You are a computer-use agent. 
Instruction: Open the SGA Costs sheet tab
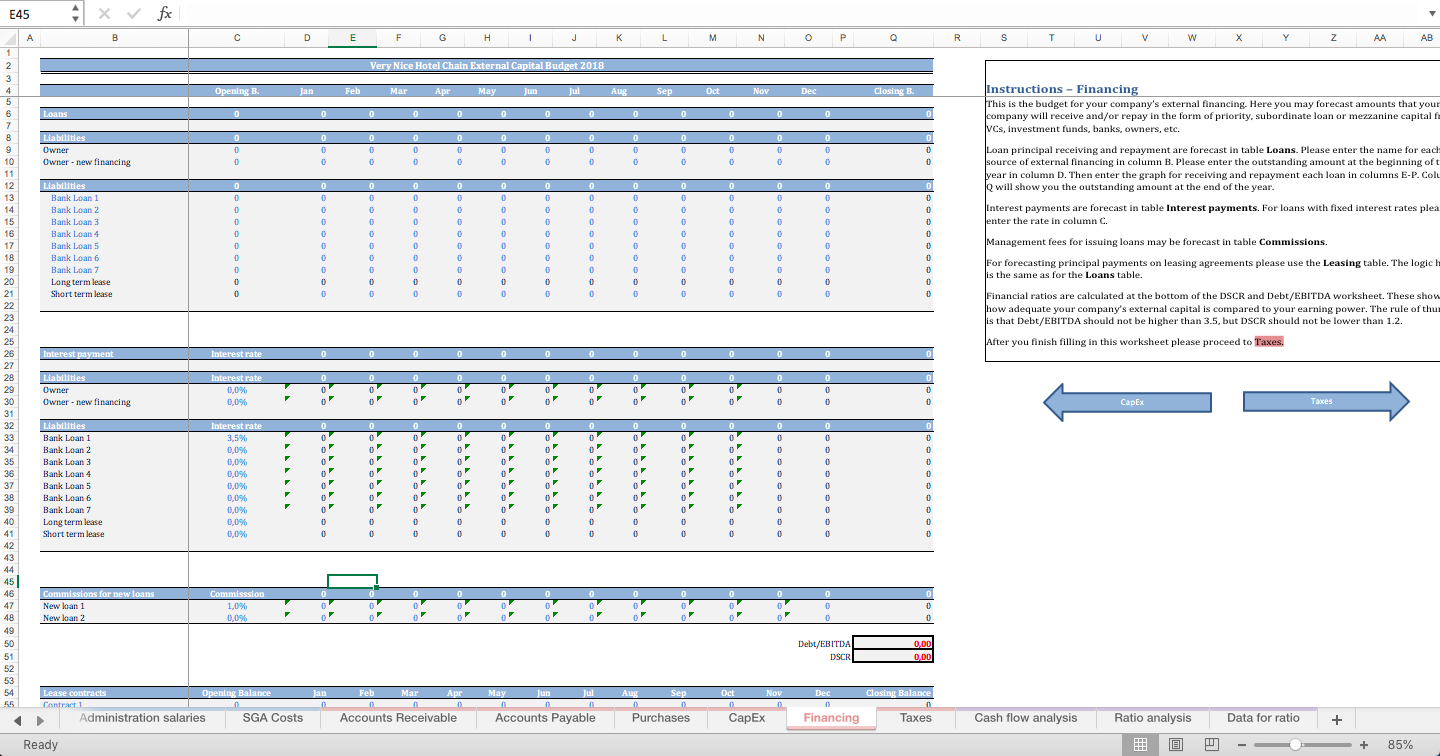pos(273,718)
